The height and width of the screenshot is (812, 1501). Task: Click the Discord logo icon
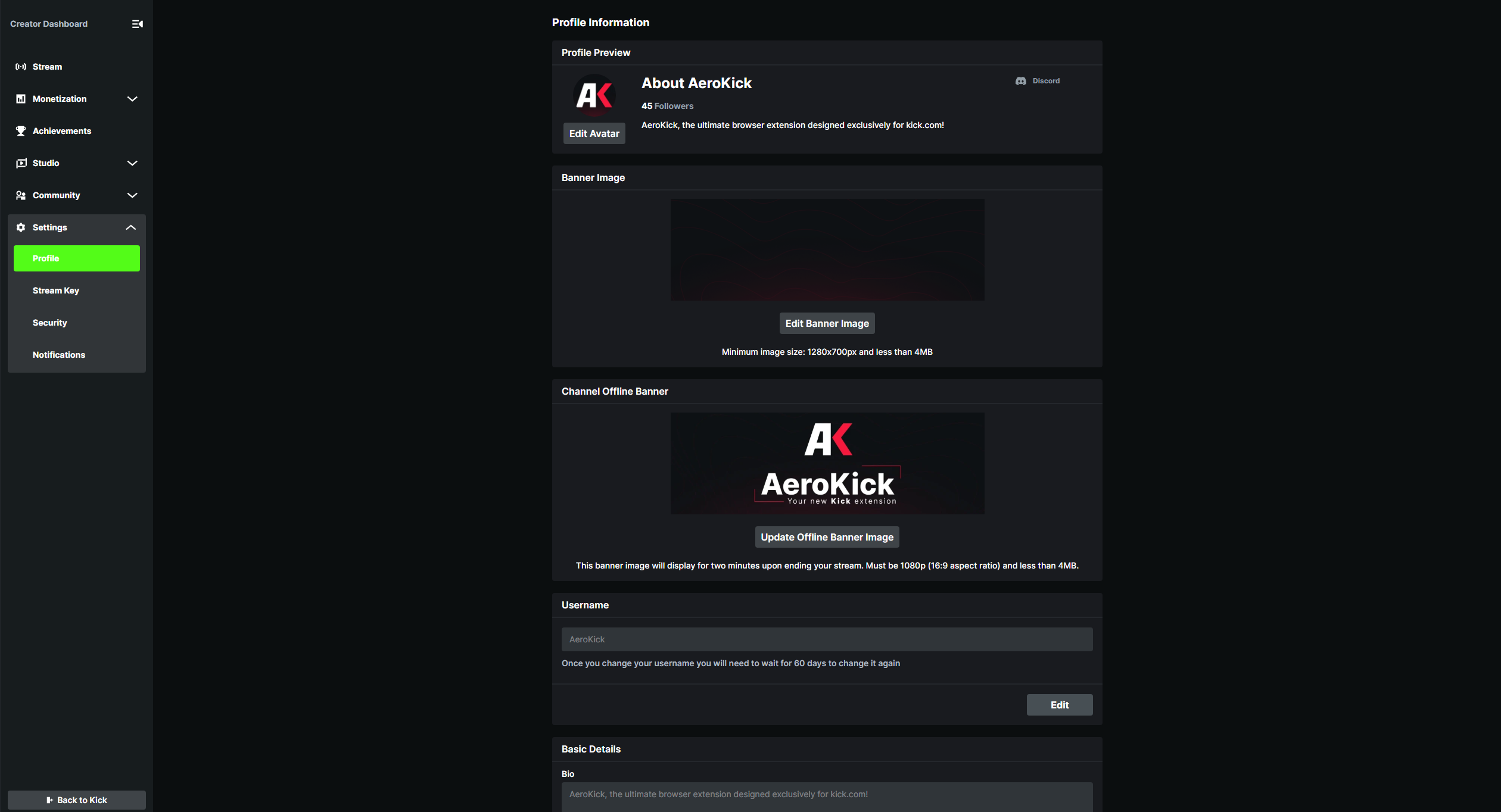pos(1021,81)
